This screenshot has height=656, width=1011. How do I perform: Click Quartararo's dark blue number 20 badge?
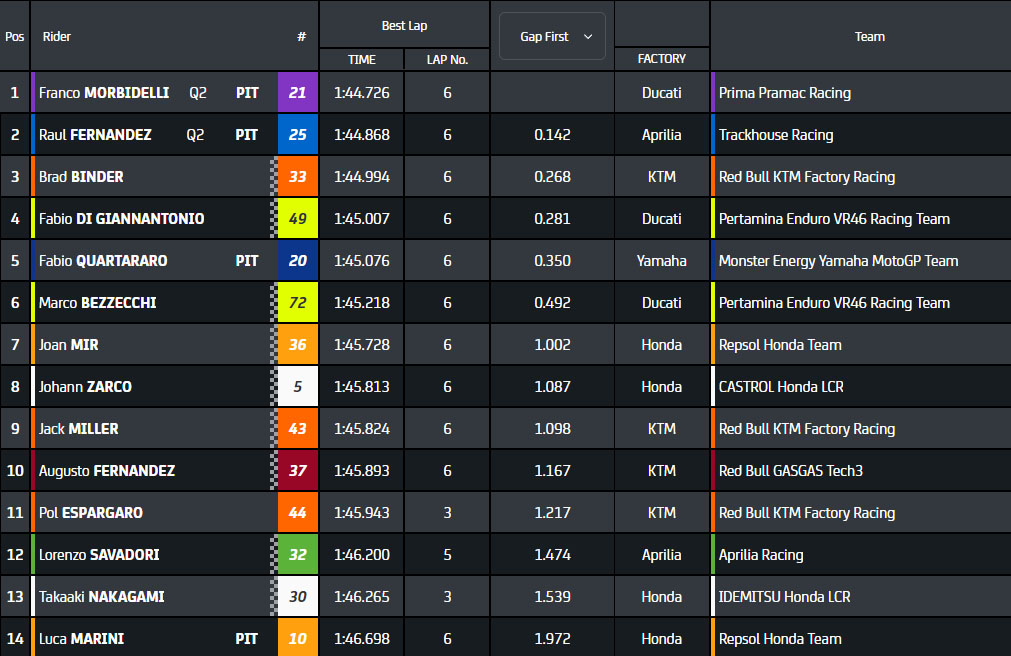[x=297, y=261]
